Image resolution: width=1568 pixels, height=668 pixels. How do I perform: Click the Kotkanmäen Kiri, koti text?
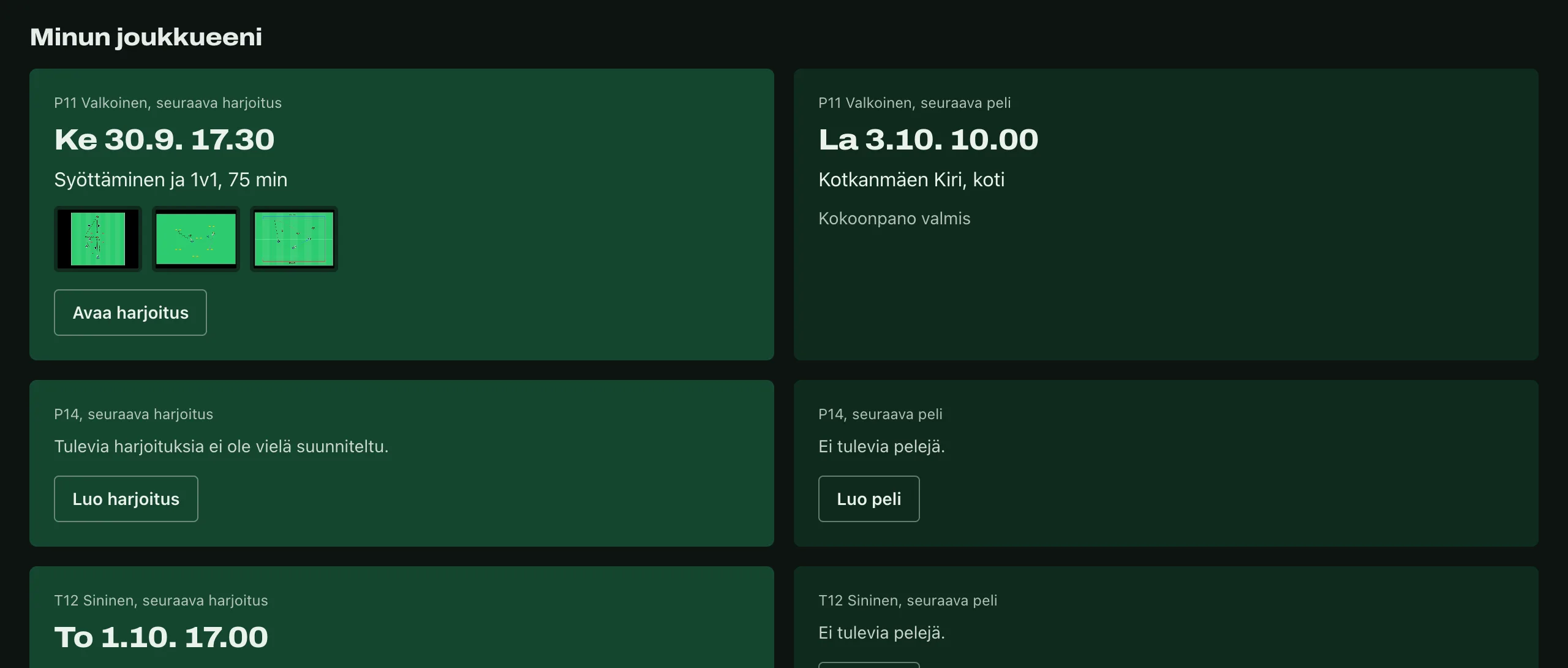pos(911,180)
